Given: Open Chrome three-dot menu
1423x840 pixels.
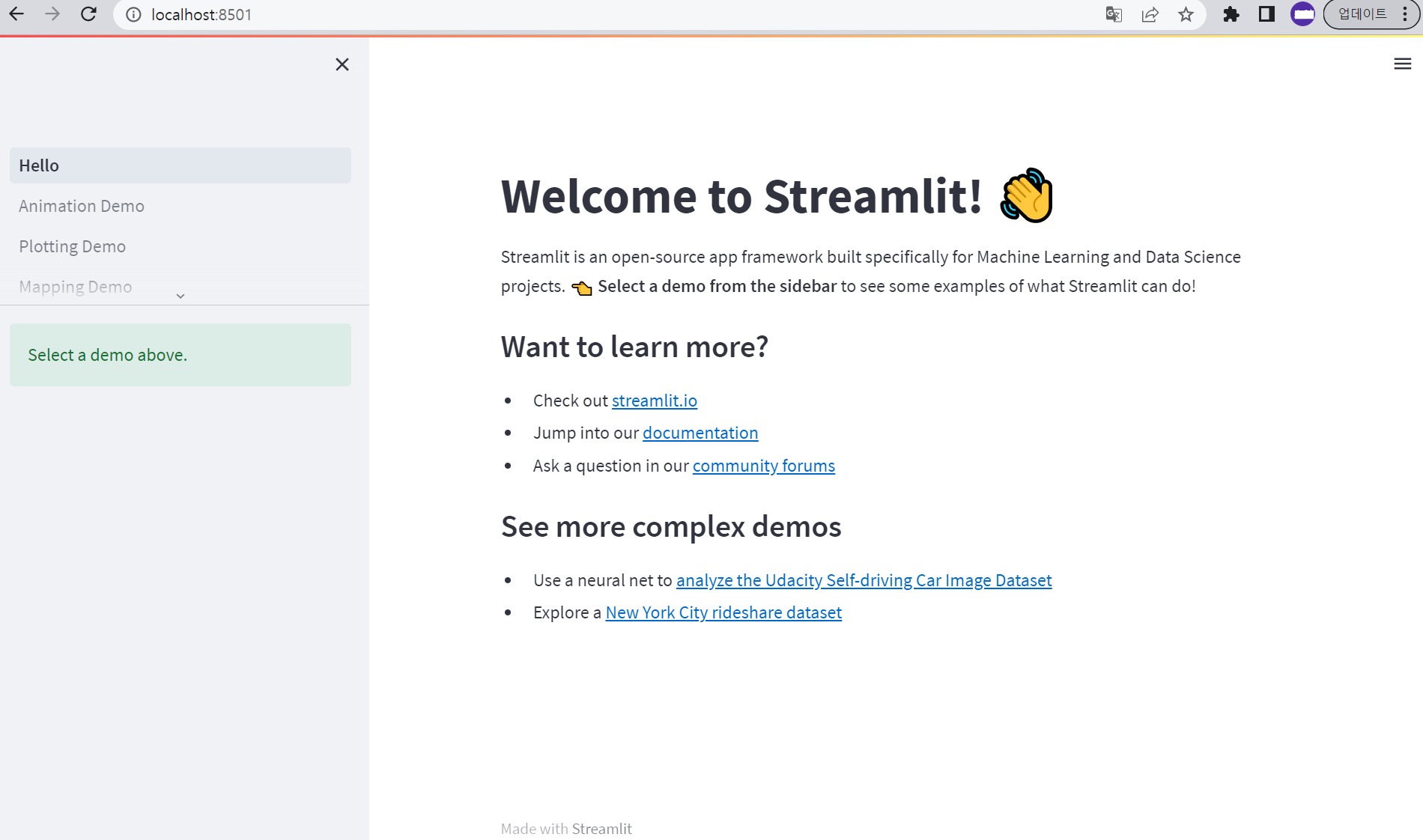Looking at the screenshot, I should tap(1405, 14).
